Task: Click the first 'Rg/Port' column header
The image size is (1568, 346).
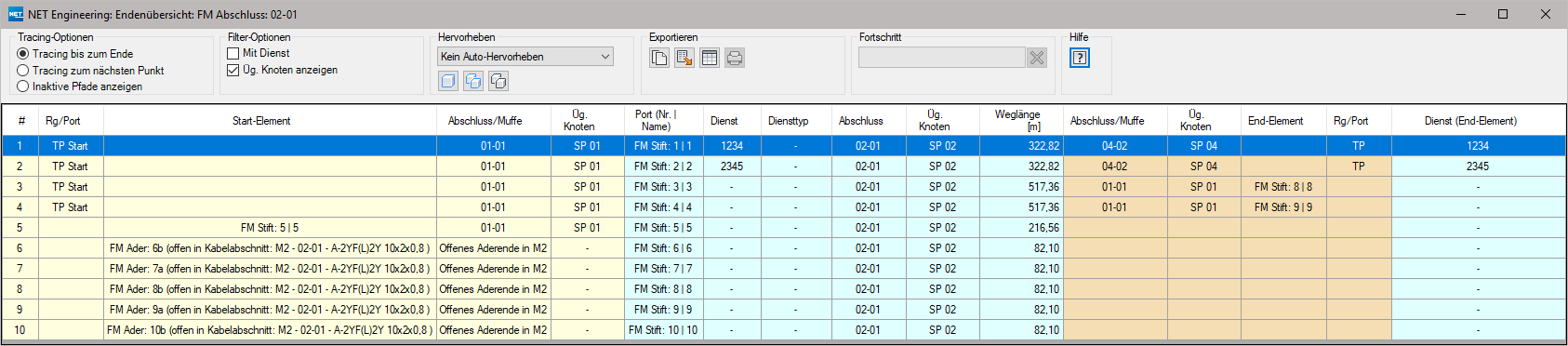Action: point(72,121)
